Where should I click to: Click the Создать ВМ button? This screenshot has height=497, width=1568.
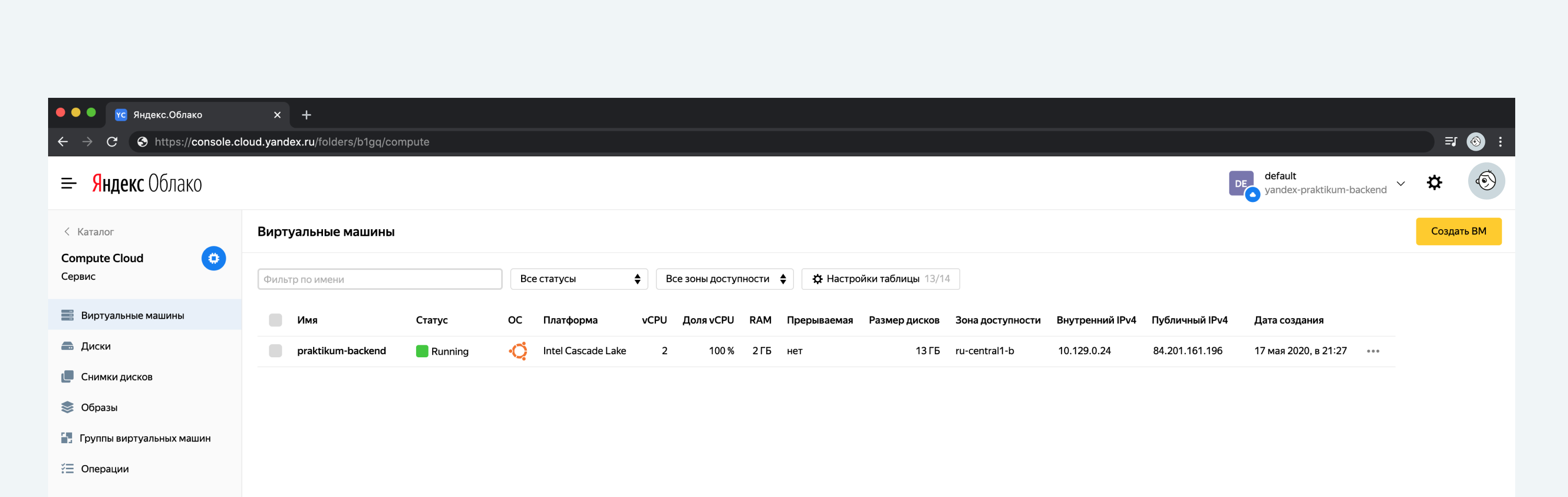tap(1458, 231)
